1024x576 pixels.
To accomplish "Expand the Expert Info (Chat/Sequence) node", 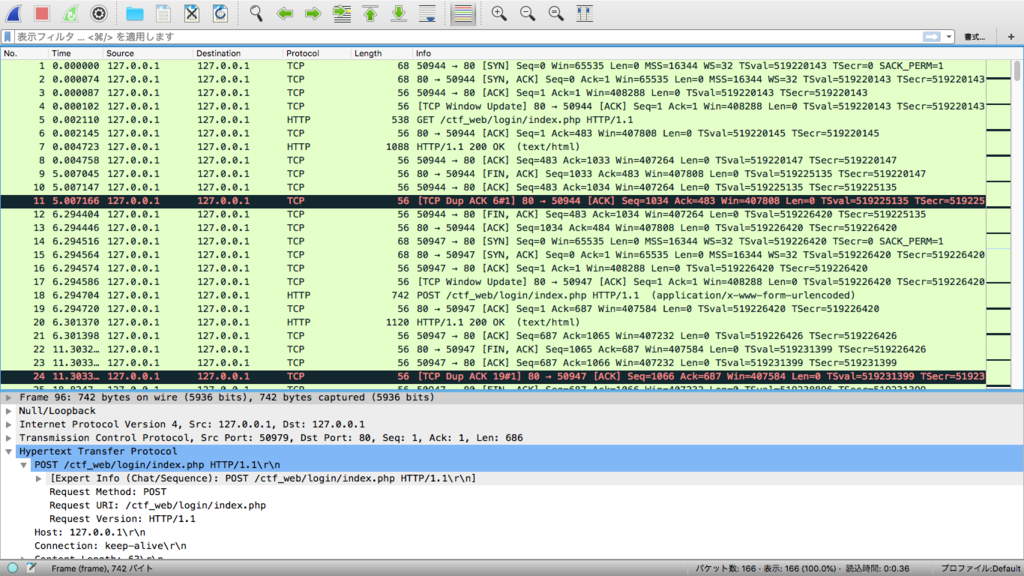I will pyautogui.click(x=39, y=479).
